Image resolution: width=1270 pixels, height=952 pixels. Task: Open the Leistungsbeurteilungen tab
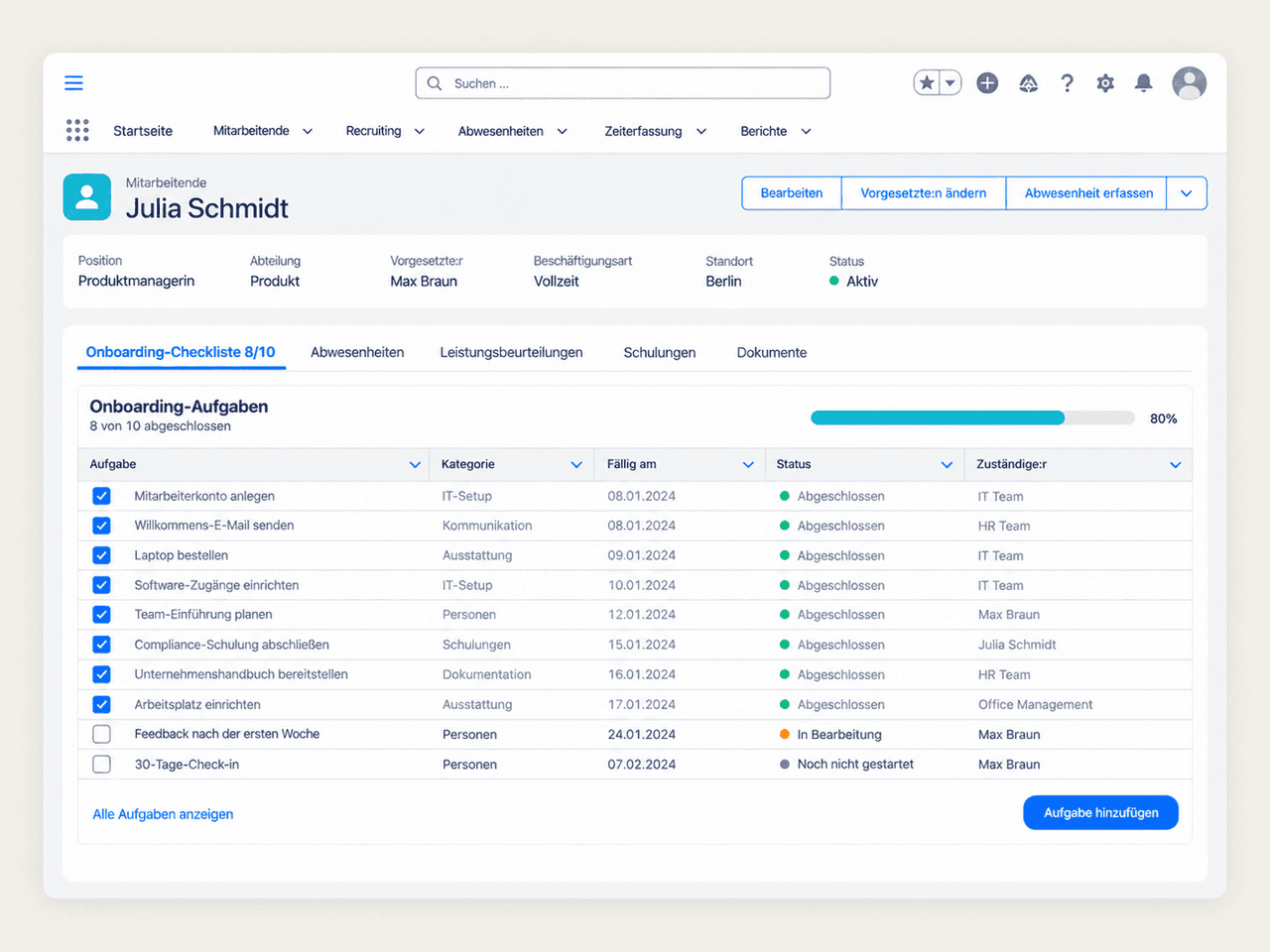pos(511,352)
